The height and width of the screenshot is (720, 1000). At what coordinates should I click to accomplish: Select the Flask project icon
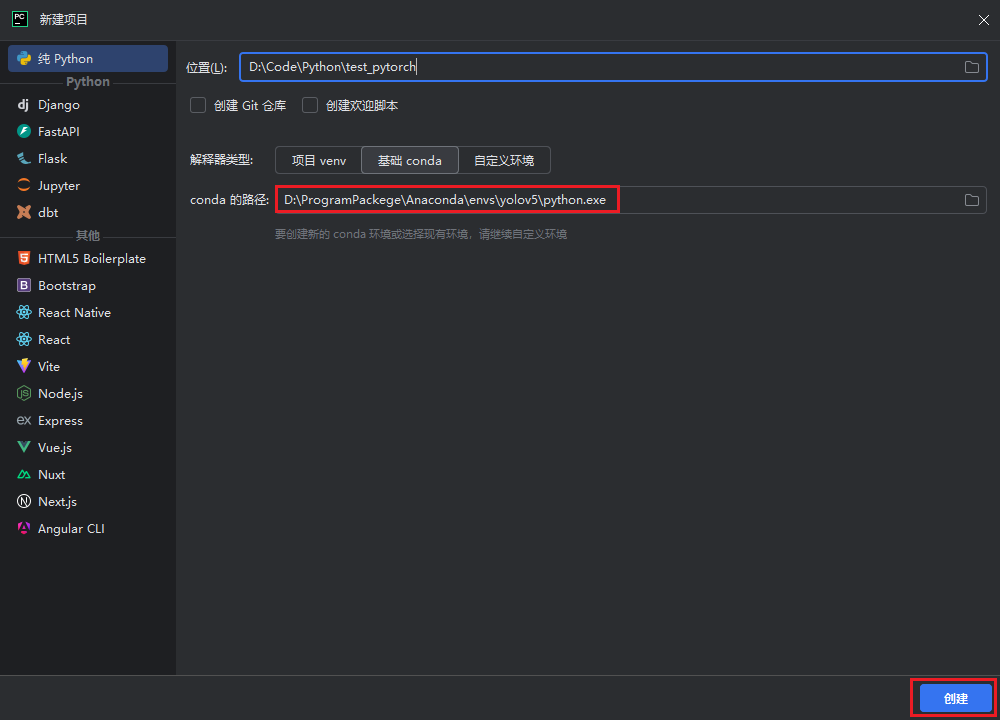pyautogui.click(x=24, y=159)
